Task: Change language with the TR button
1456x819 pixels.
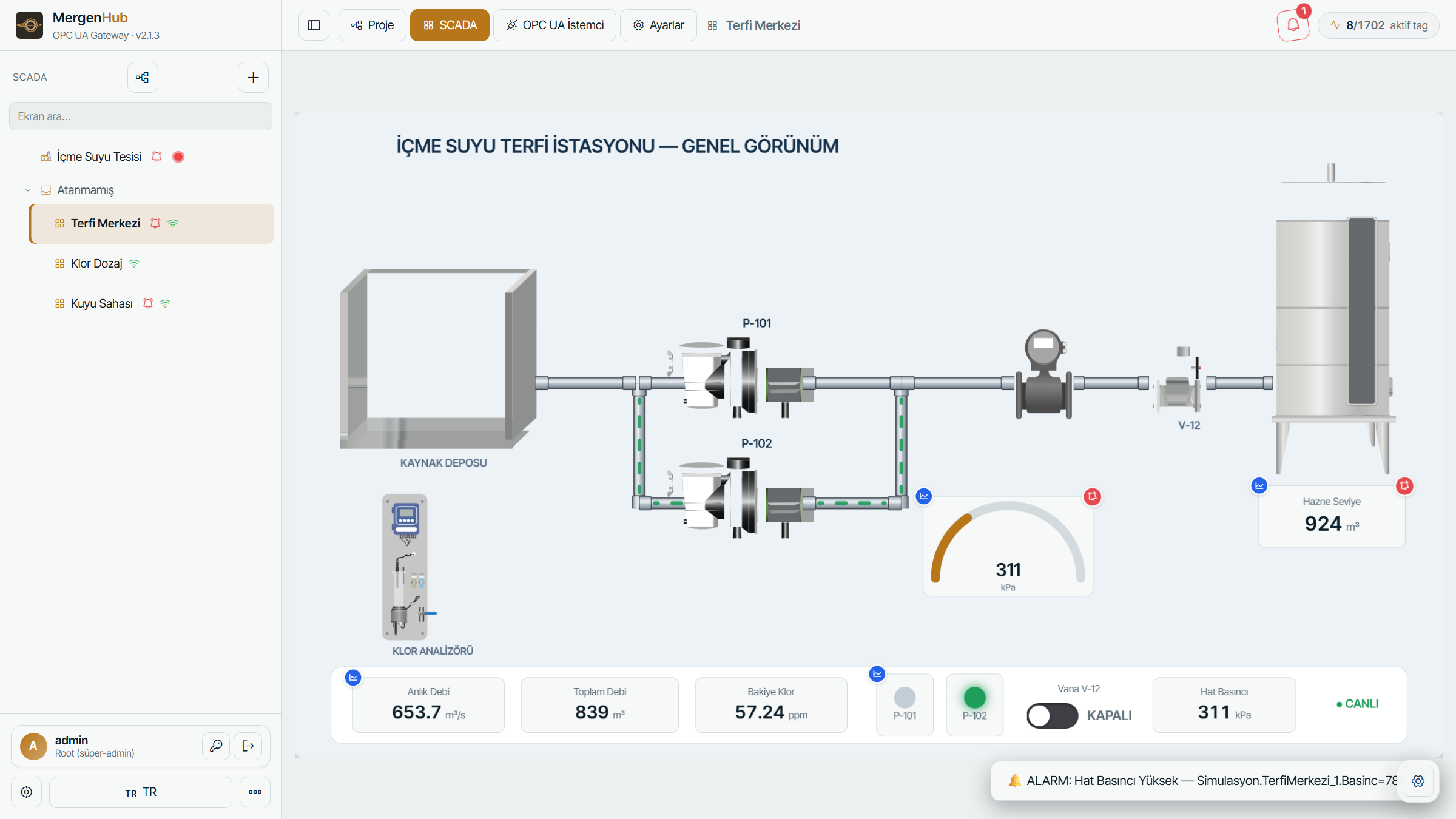Action: pos(141,792)
